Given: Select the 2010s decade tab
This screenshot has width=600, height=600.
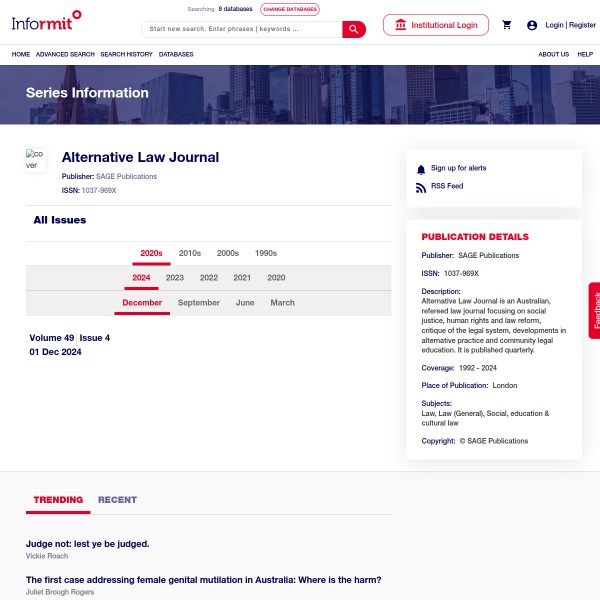Looking at the screenshot, I should point(190,254).
